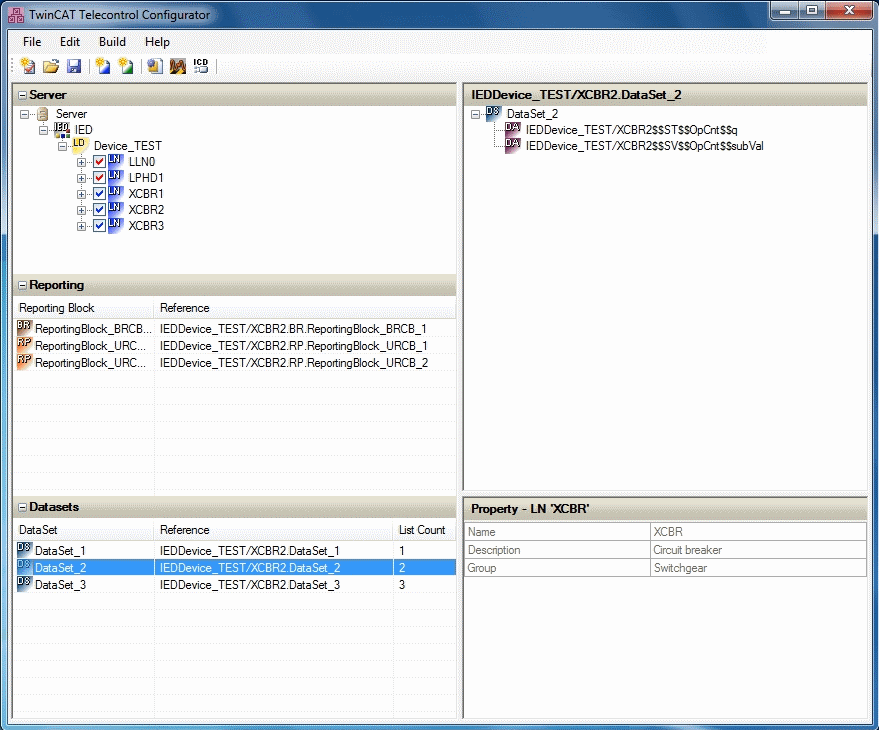Image resolution: width=879 pixels, height=730 pixels.
Task: Toggle the LLN0 checkbox
Action: [100, 162]
